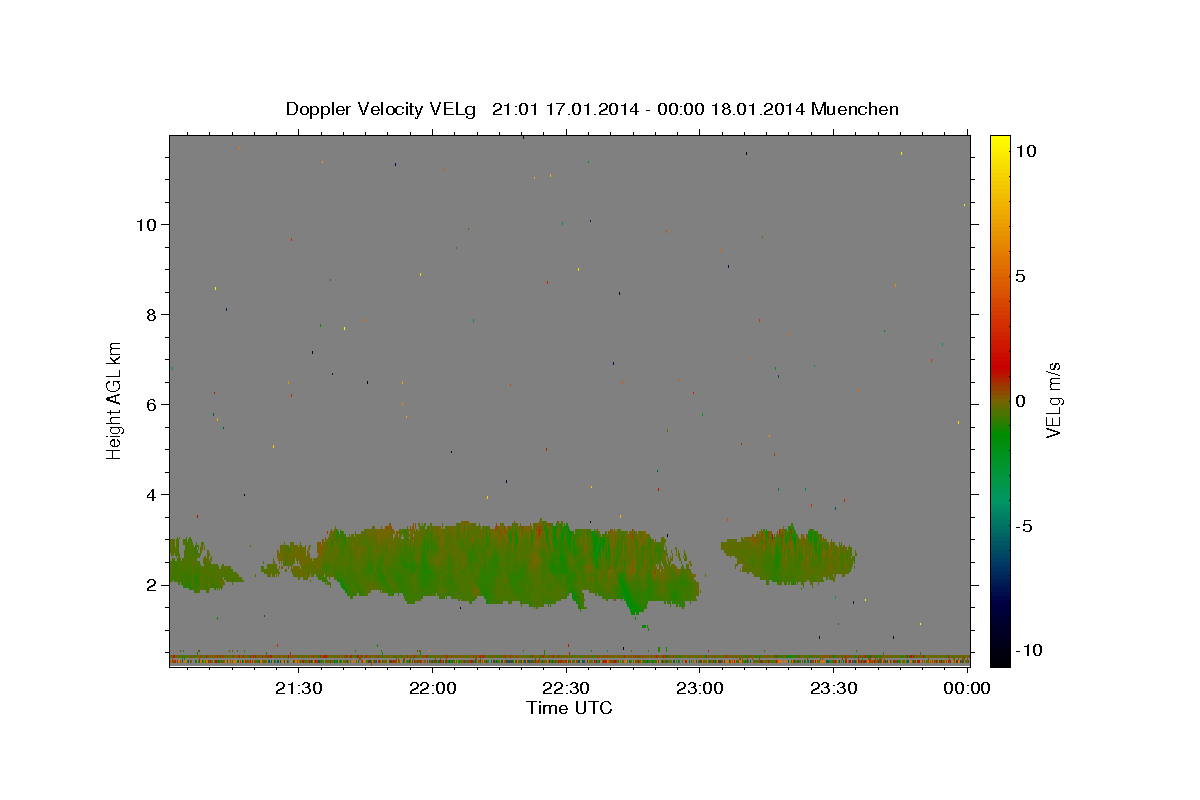Click the height tick label 4
The height and width of the screenshot is (800, 1200).
tap(152, 495)
